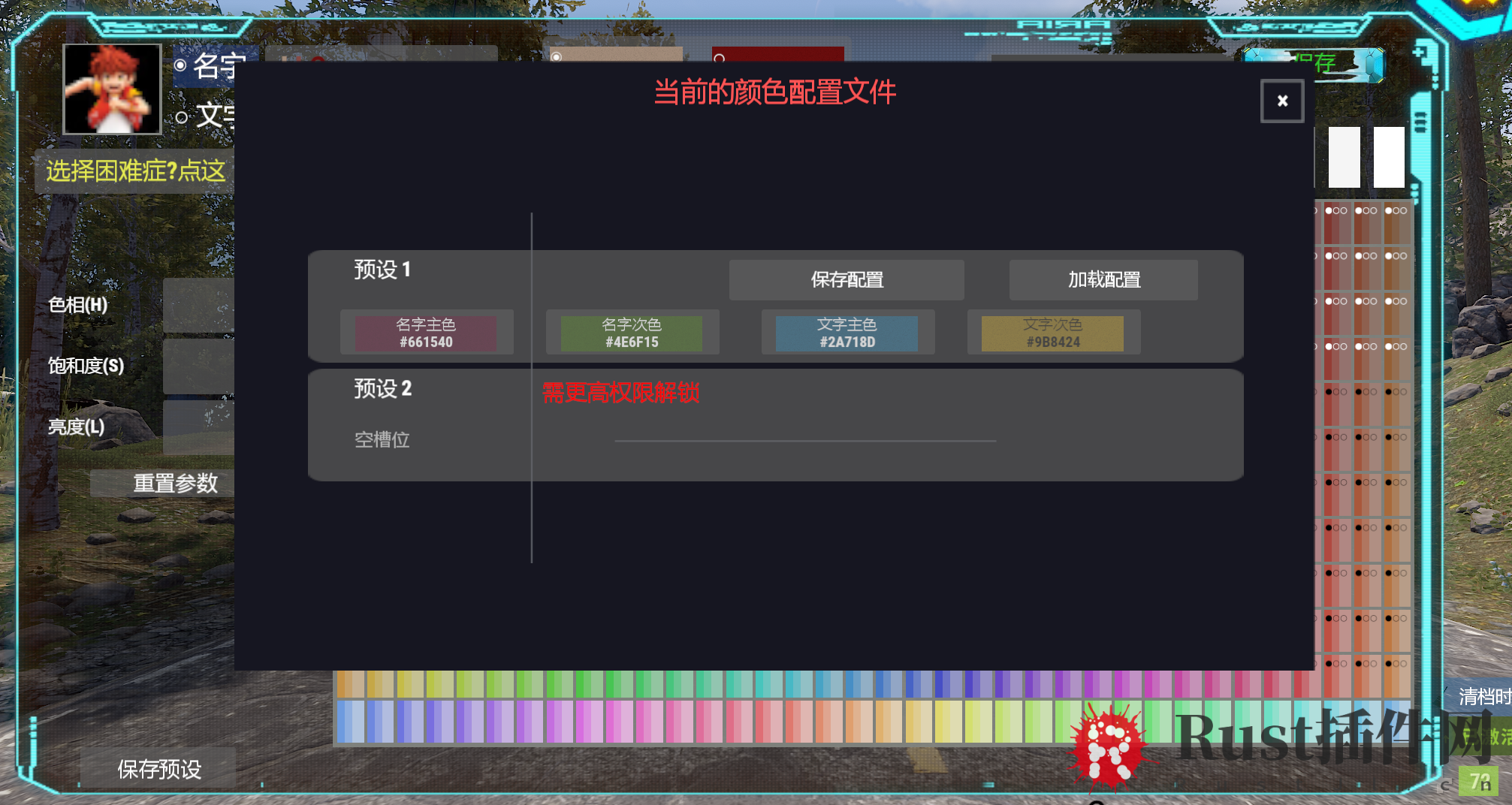Screen dimensions: 1512x805
Task: Select the 名字主色 #661540 swatch
Action: pos(426,333)
